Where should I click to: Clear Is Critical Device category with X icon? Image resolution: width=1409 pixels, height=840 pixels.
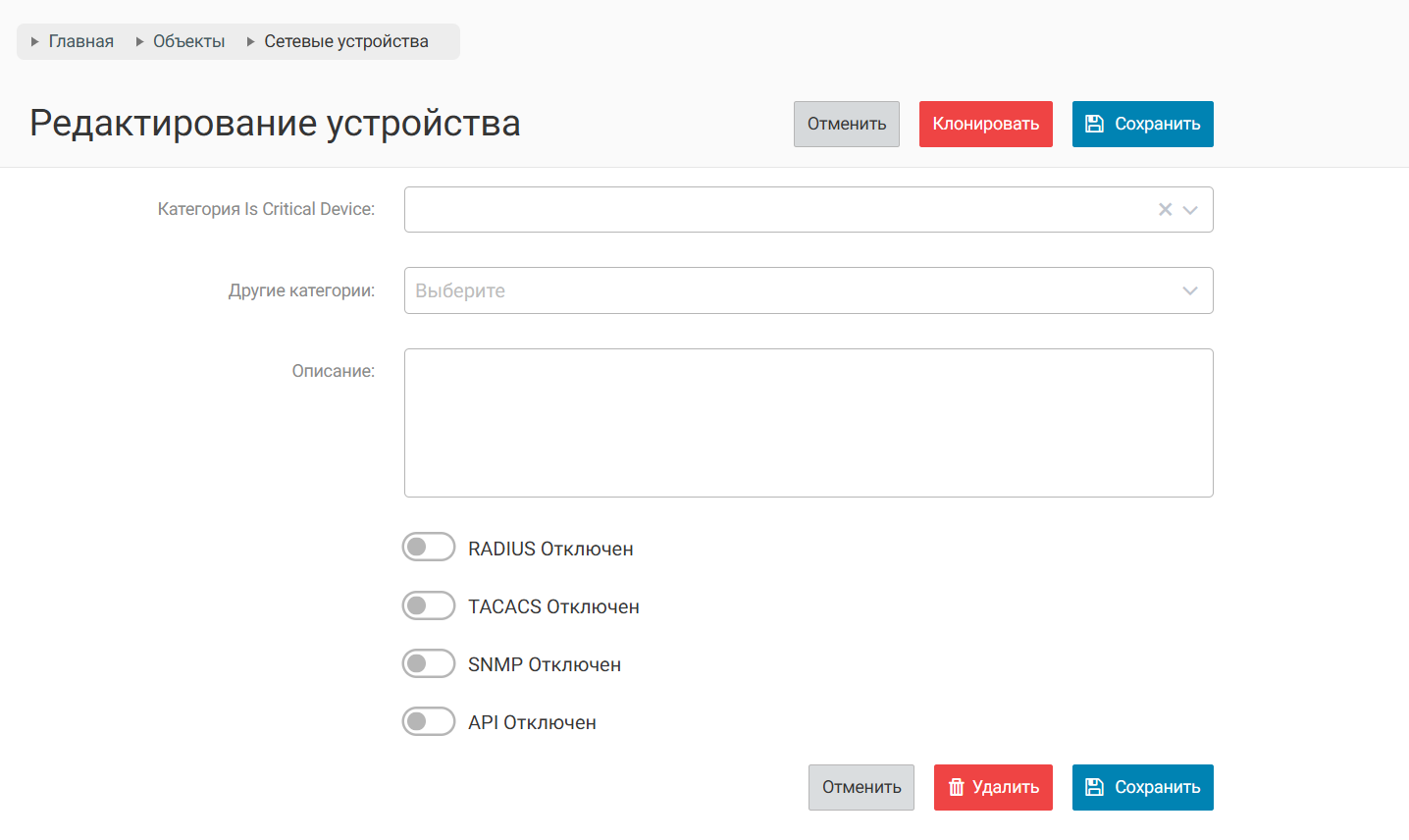point(1165,209)
